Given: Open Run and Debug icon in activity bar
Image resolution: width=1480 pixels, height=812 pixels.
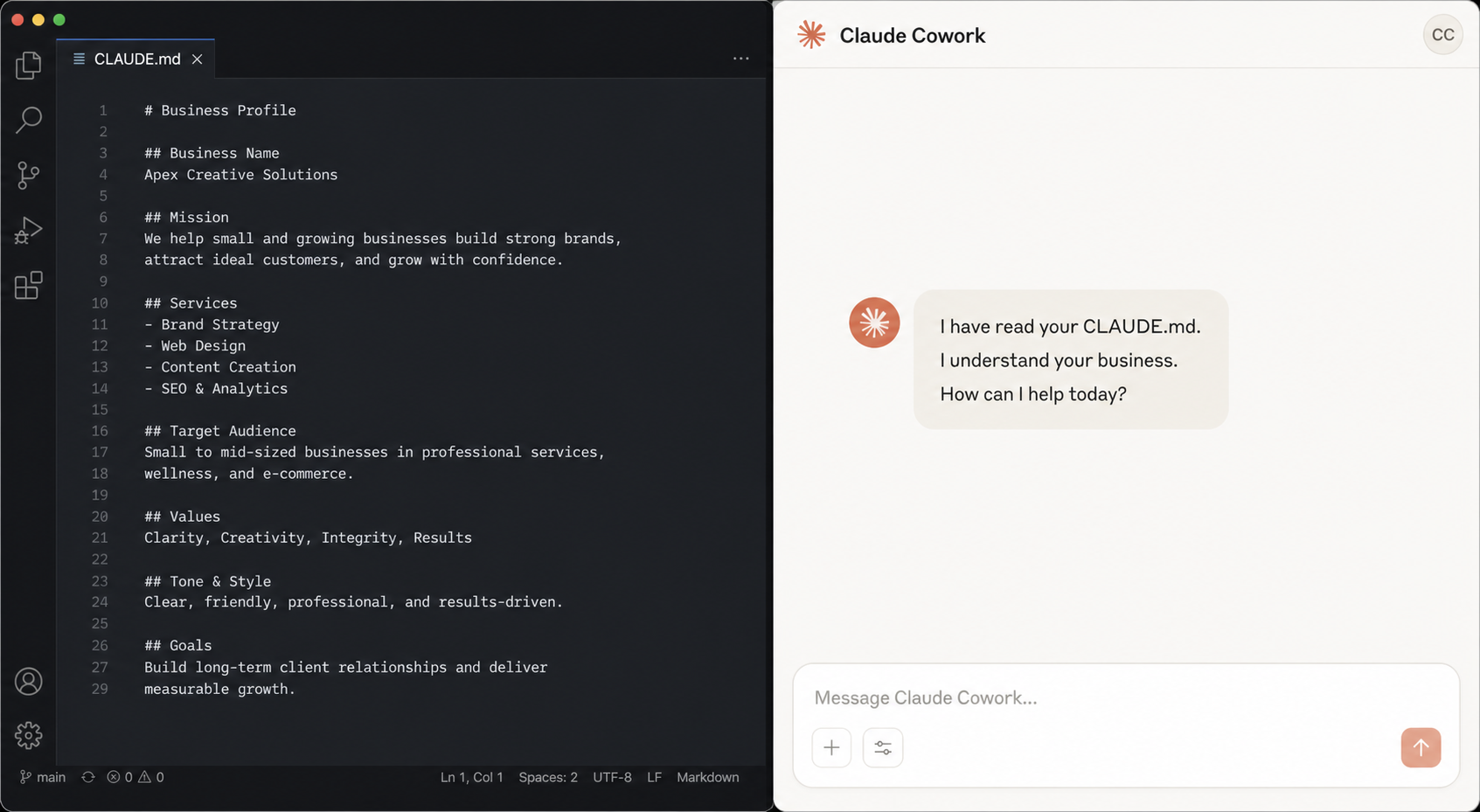Looking at the screenshot, I should click(x=28, y=230).
